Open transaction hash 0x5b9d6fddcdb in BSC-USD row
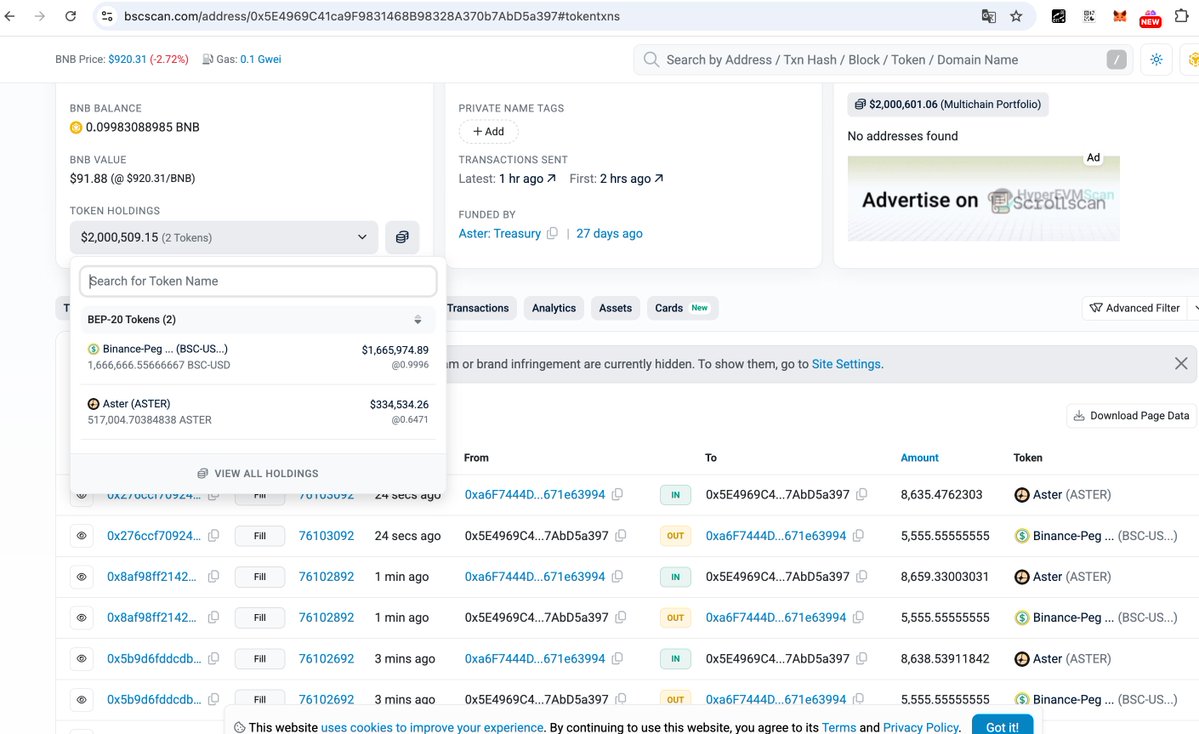Image resolution: width=1199 pixels, height=734 pixels. pyautogui.click(x=154, y=700)
